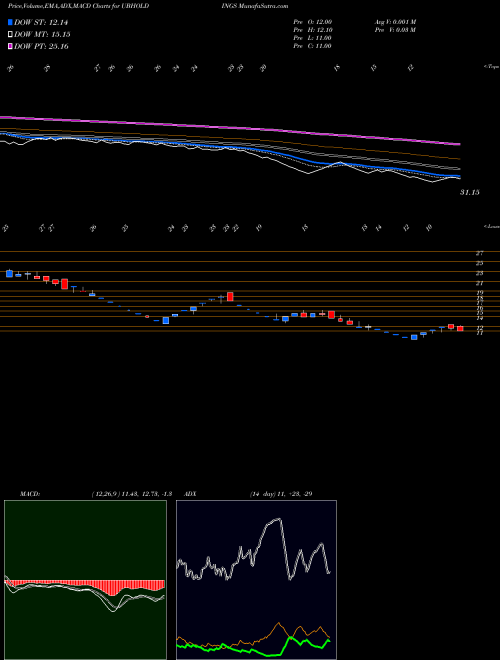Click the 'Avg V: 0.001 M' volume text
Image resolution: width=500 pixels, height=660 pixels.
pyautogui.click(x=395, y=21)
